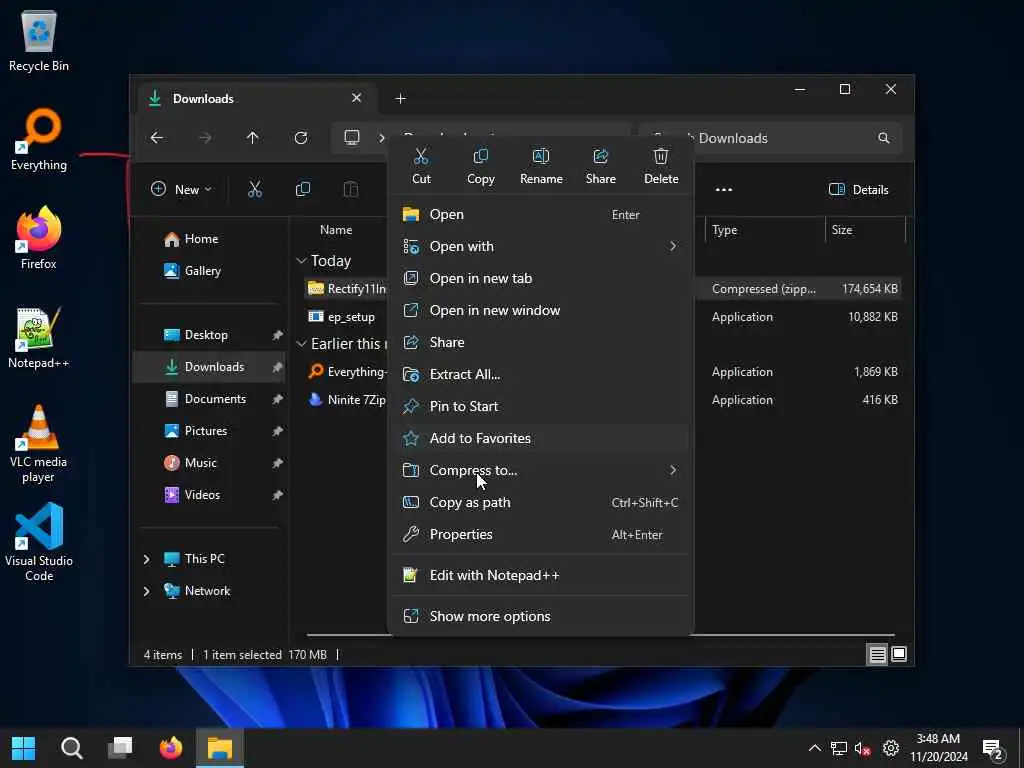Select Downloads in navigation pane
This screenshot has width=1024, height=768.
pyautogui.click(x=210, y=366)
